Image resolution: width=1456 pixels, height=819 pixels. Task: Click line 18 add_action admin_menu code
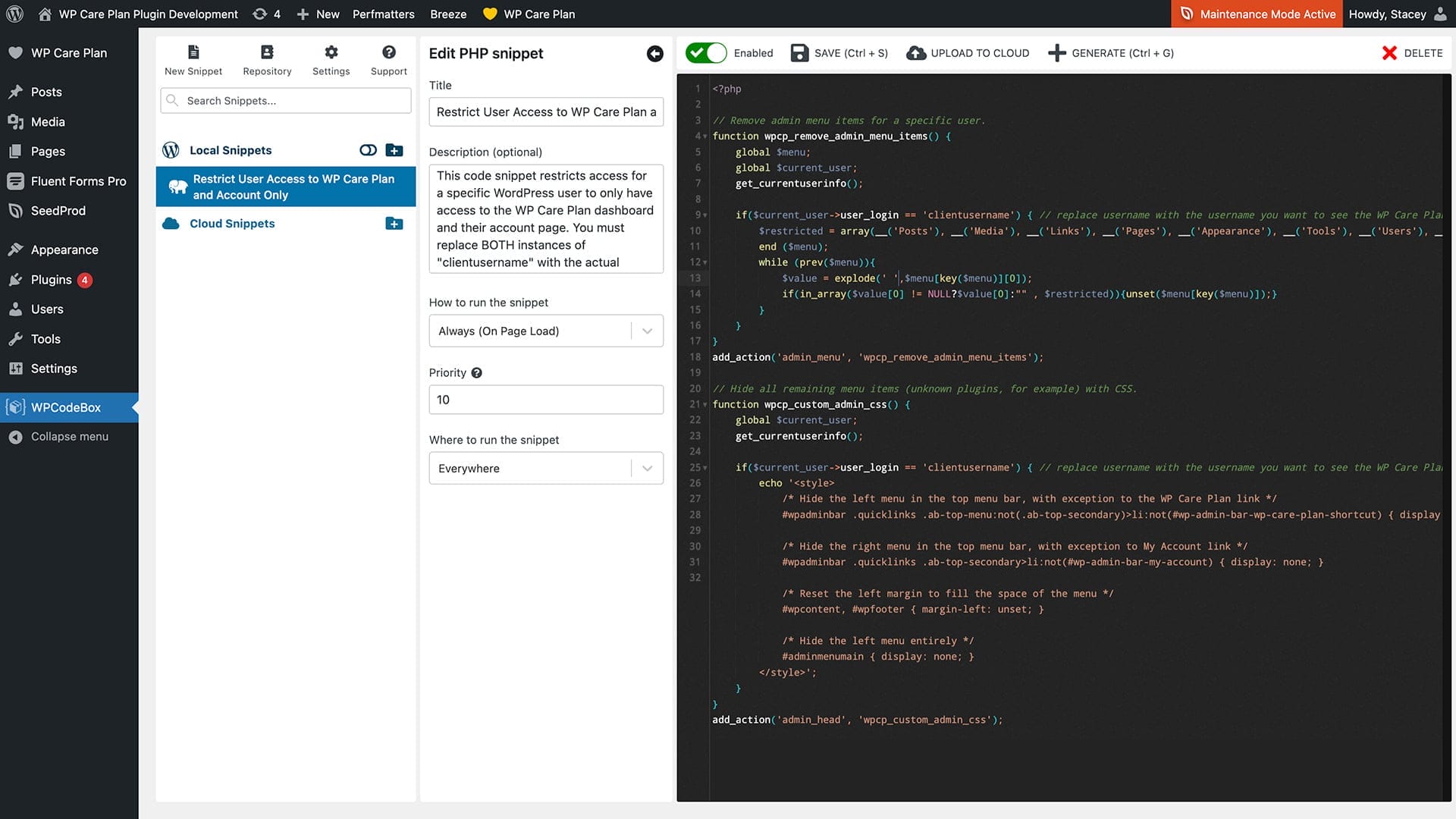pos(877,357)
